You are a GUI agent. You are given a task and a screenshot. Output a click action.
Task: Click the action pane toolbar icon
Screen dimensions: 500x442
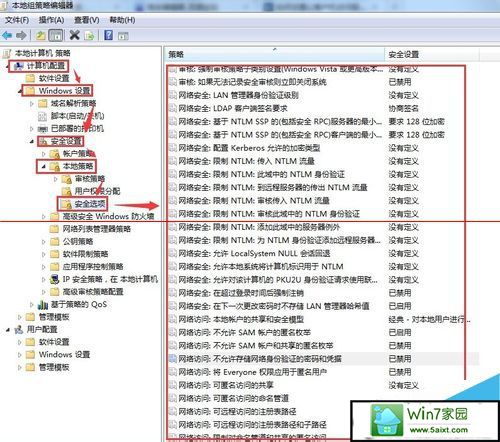(123, 36)
